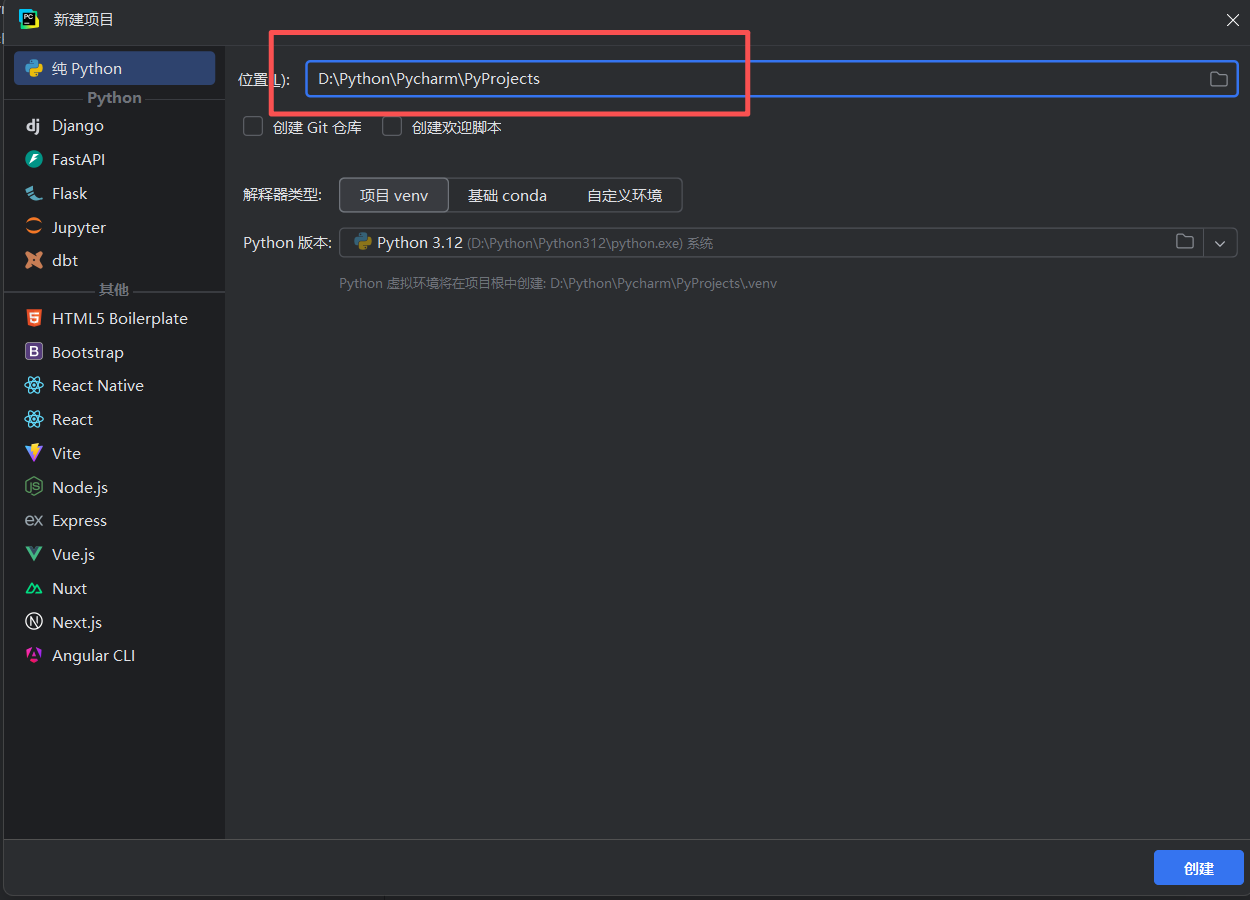Image resolution: width=1250 pixels, height=900 pixels.
Task: Click the Python 3.12 interpreter field
Action: 771,243
